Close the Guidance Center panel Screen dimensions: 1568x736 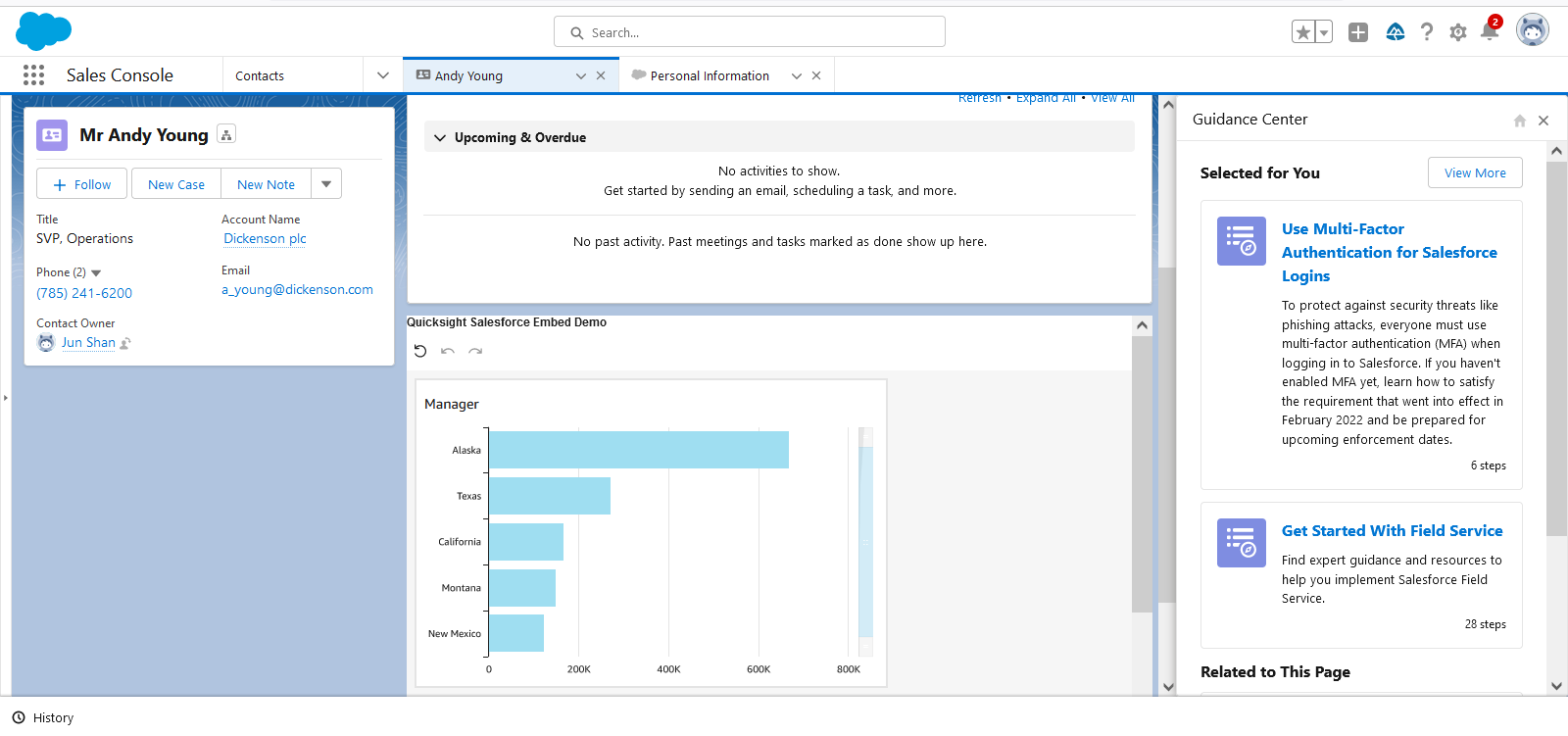tap(1543, 121)
